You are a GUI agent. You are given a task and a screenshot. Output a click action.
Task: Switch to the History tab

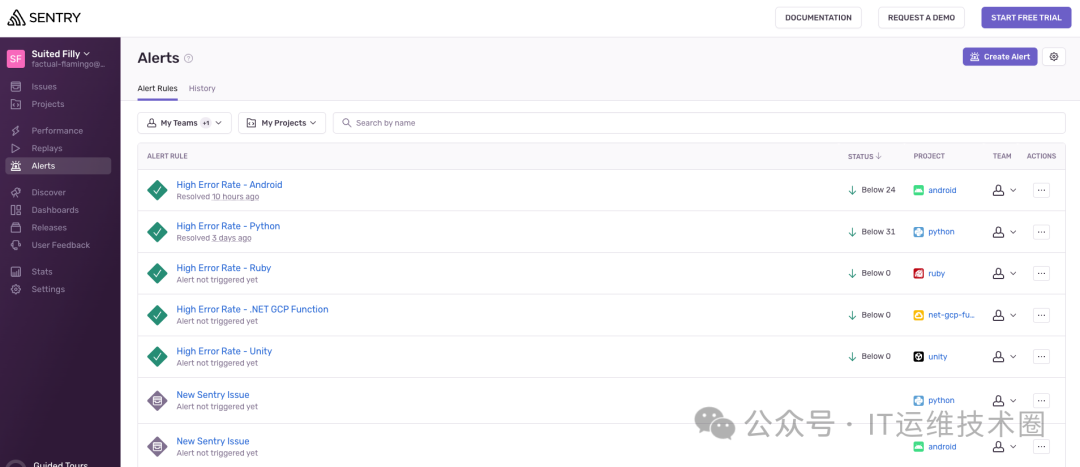pos(202,88)
